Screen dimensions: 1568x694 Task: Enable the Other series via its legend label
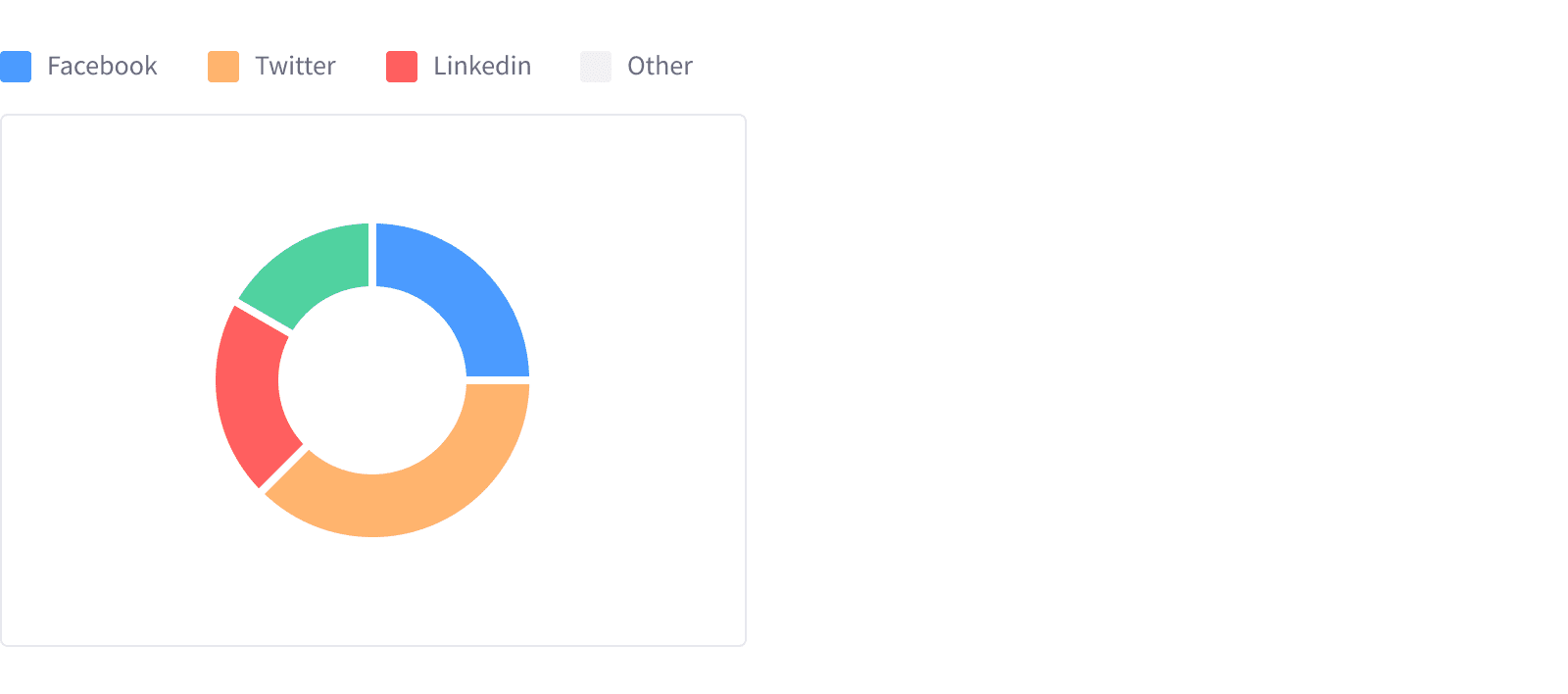point(660,67)
